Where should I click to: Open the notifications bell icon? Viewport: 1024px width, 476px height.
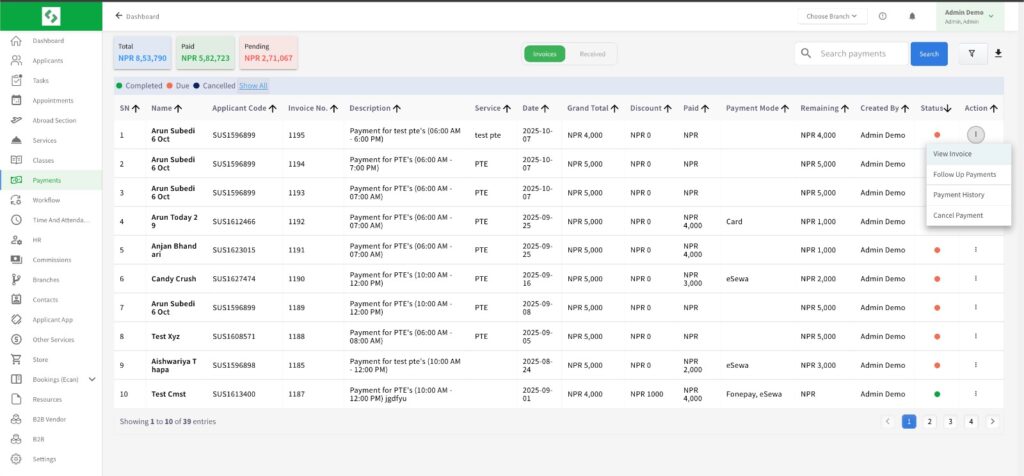(x=912, y=16)
